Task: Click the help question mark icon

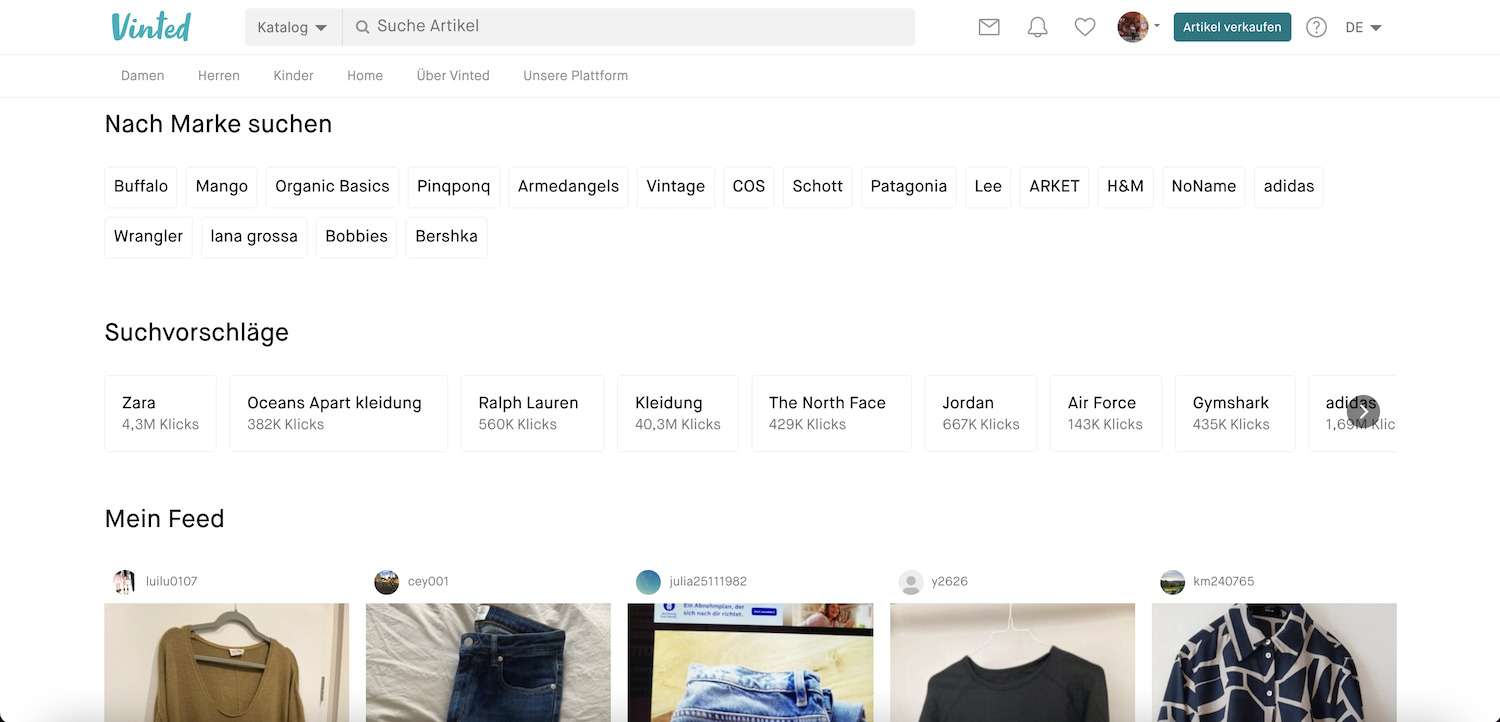Action: [1316, 27]
